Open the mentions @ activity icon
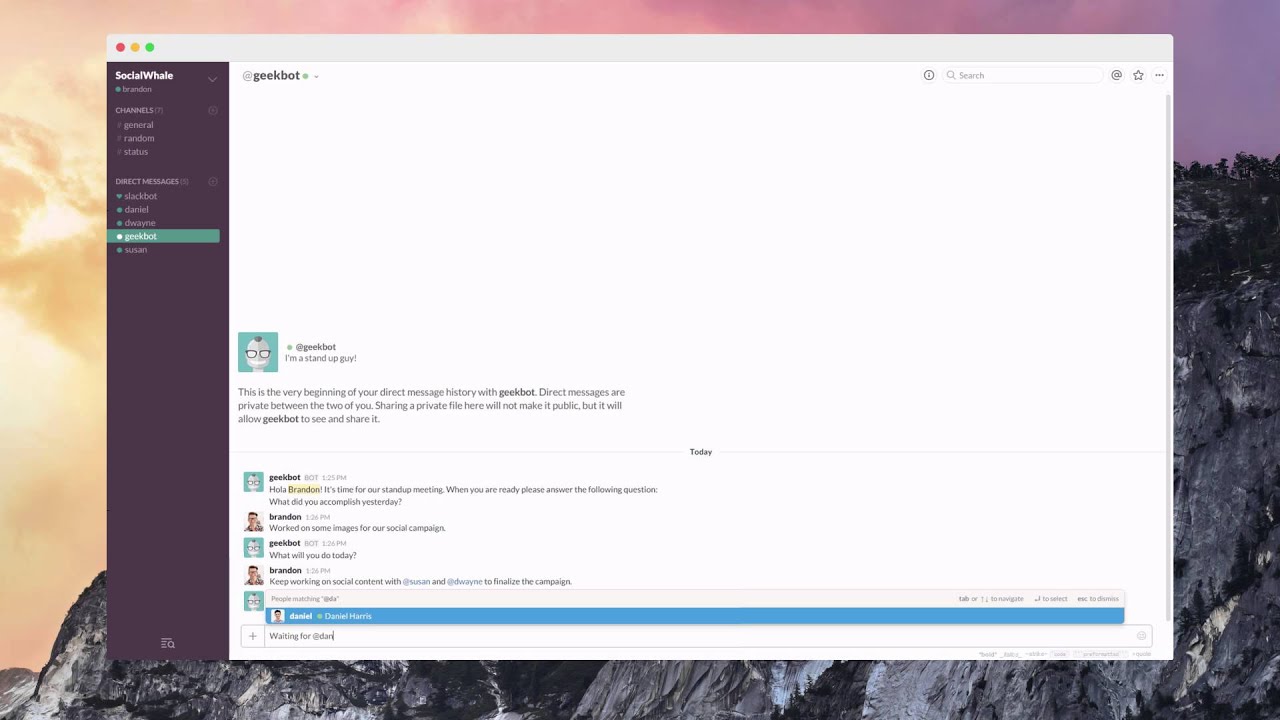 [1117, 75]
